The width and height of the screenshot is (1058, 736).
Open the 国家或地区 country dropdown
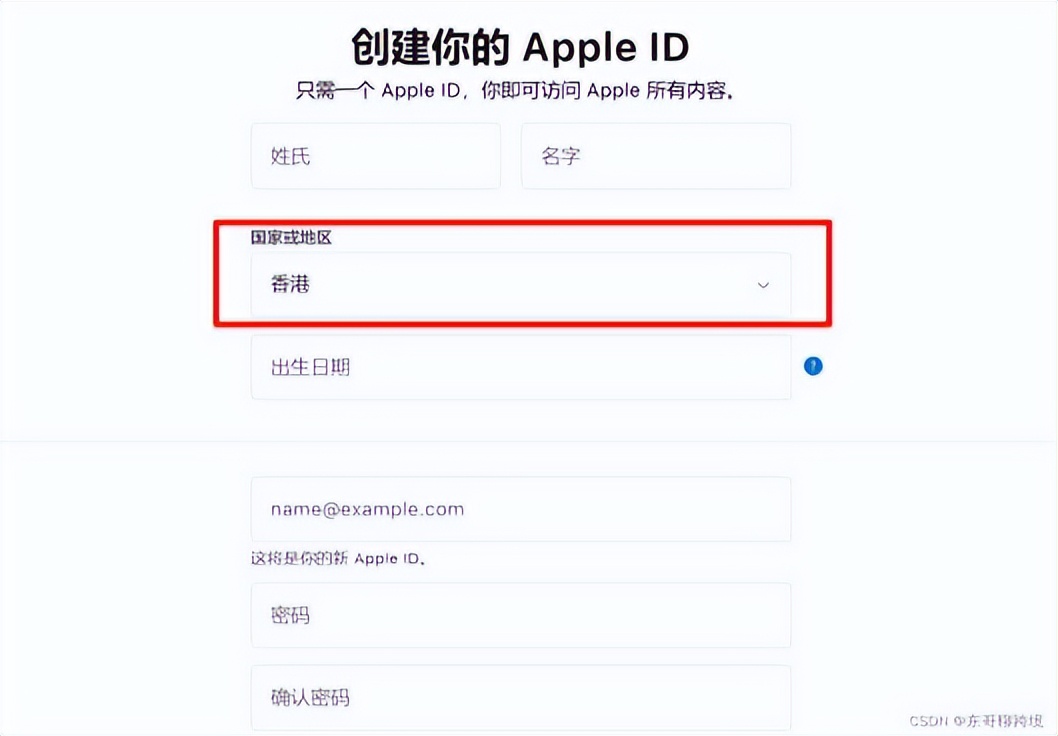click(x=521, y=285)
